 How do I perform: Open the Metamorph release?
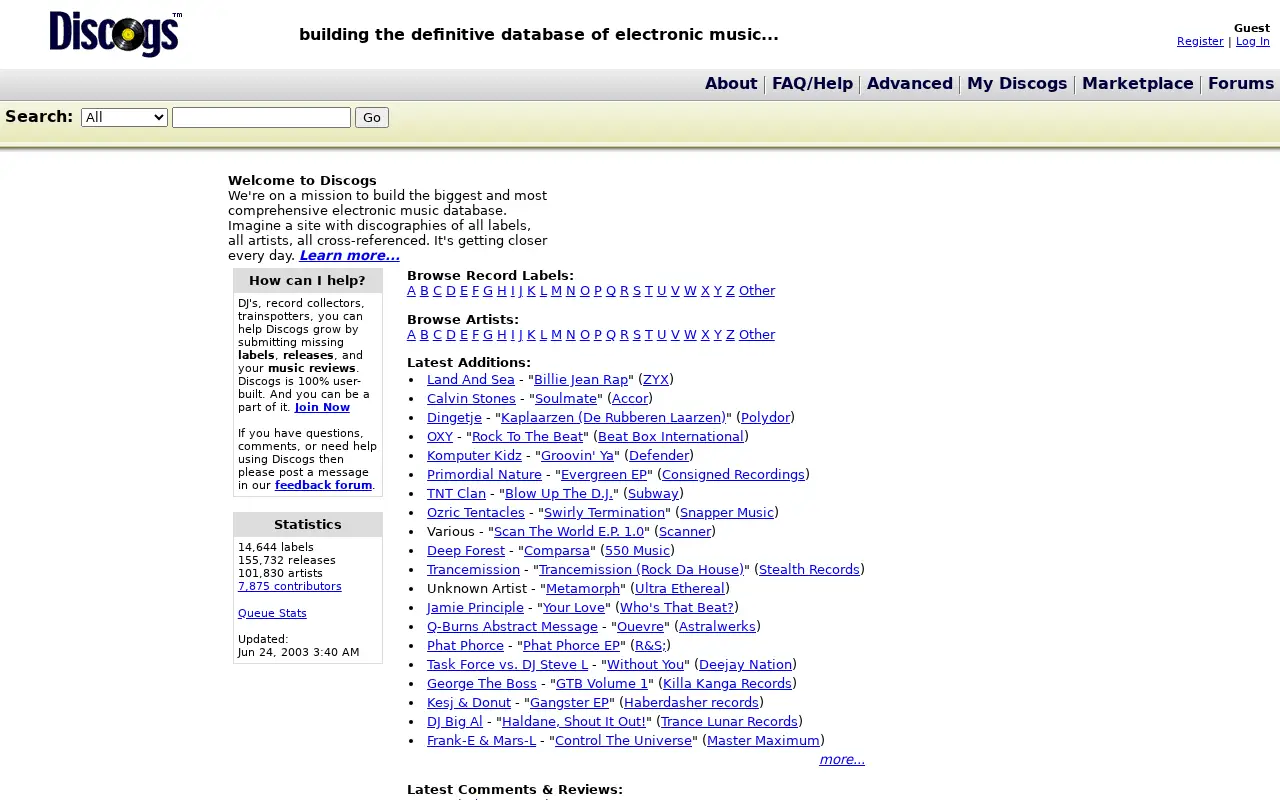click(x=583, y=589)
